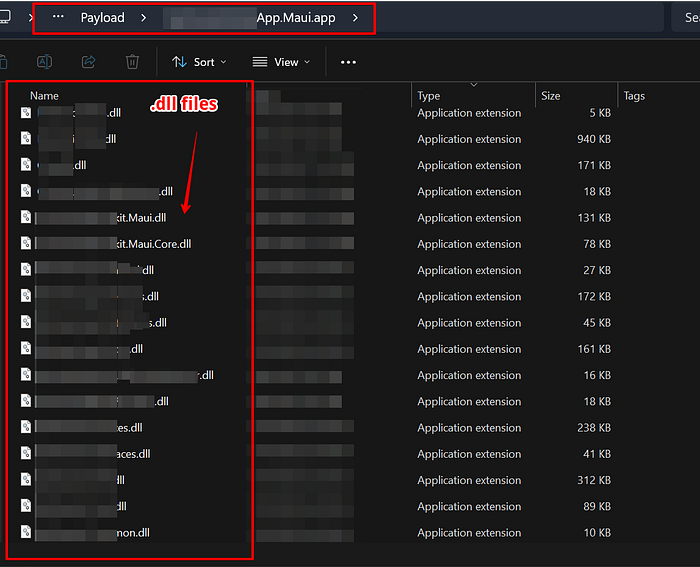Click the This PC monitor icon
Image resolution: width=700 pixels, height=567 pixels.
4,17
